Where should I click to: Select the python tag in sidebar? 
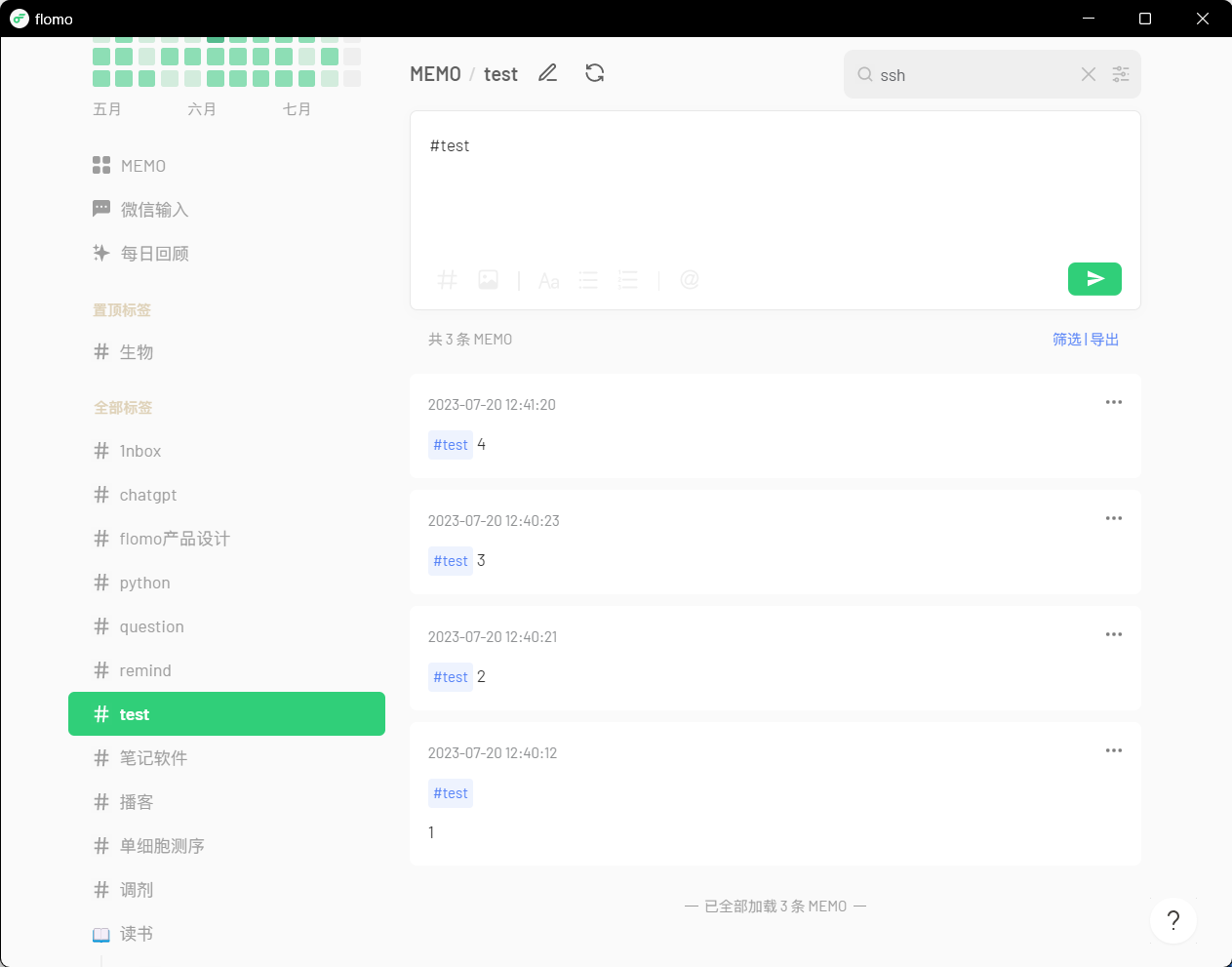click(144, 583)
